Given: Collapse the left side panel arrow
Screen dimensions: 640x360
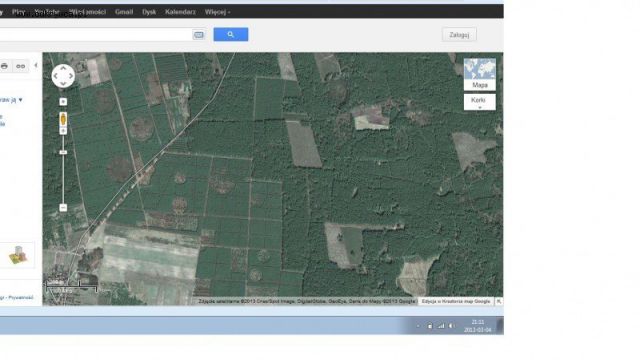Looking at the screenshot, I should 36,65.
